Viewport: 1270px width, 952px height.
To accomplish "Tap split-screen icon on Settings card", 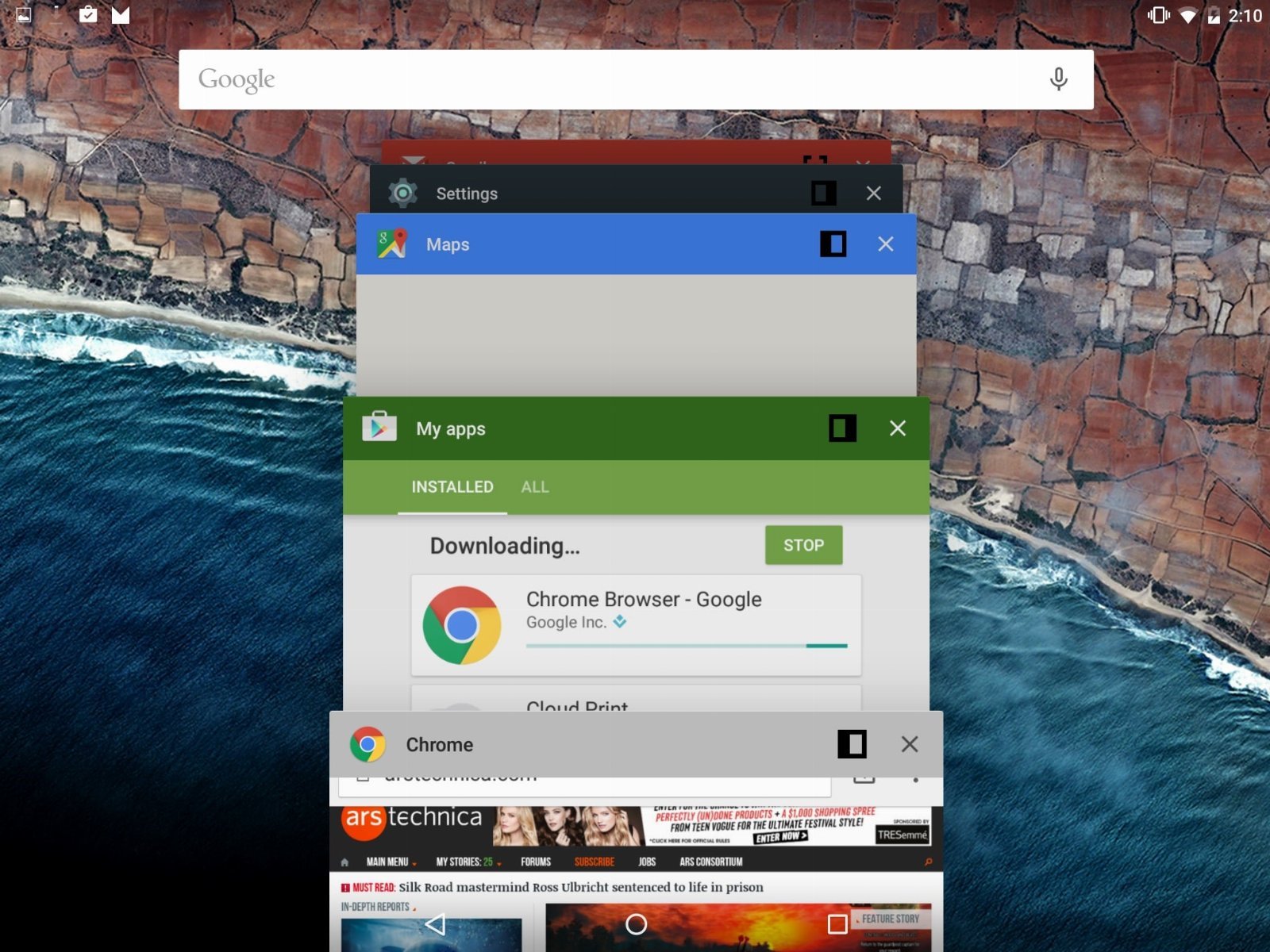I will pos(823,193).
